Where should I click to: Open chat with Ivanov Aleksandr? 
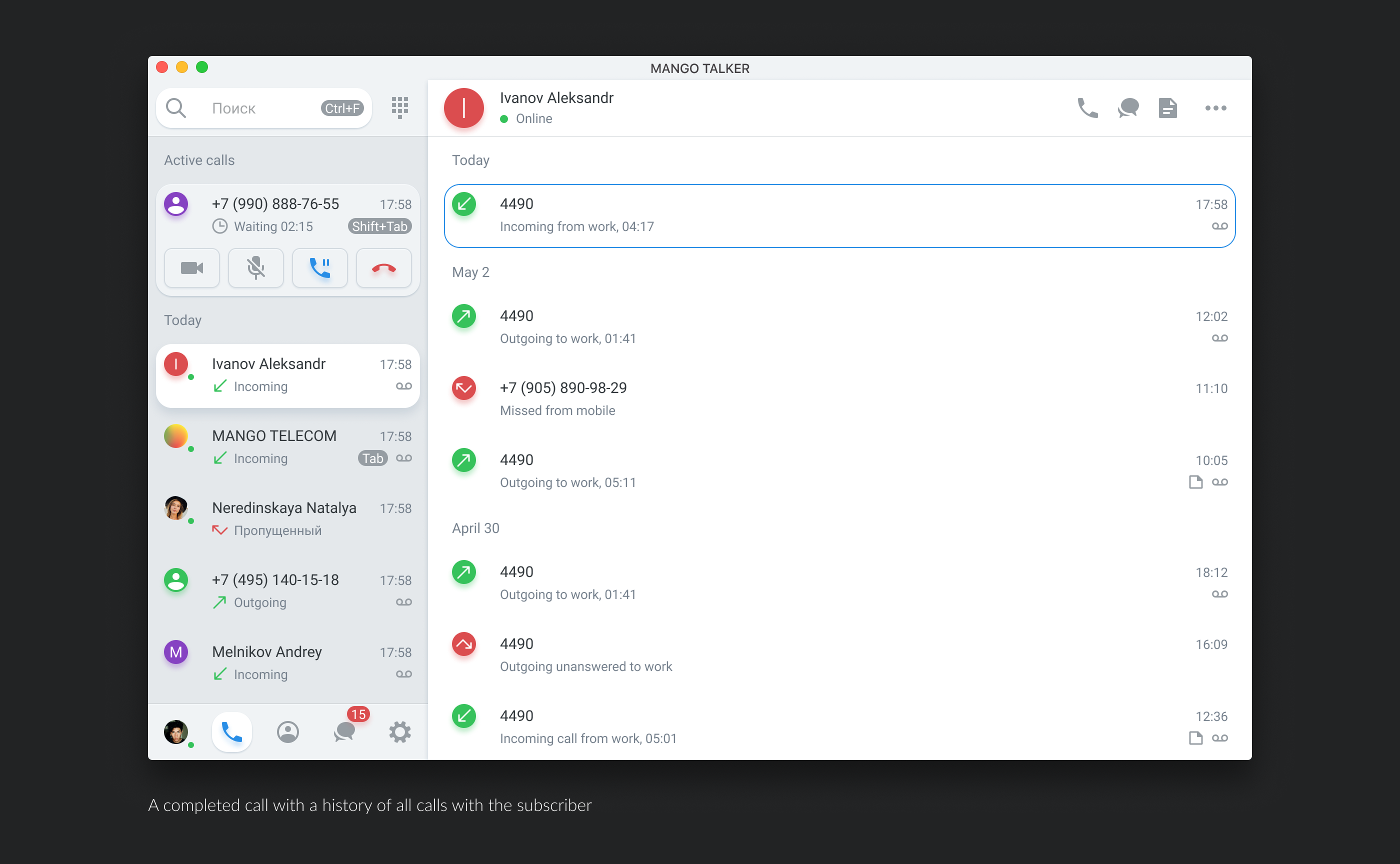pyautogui.click(x=1128, y=107)
